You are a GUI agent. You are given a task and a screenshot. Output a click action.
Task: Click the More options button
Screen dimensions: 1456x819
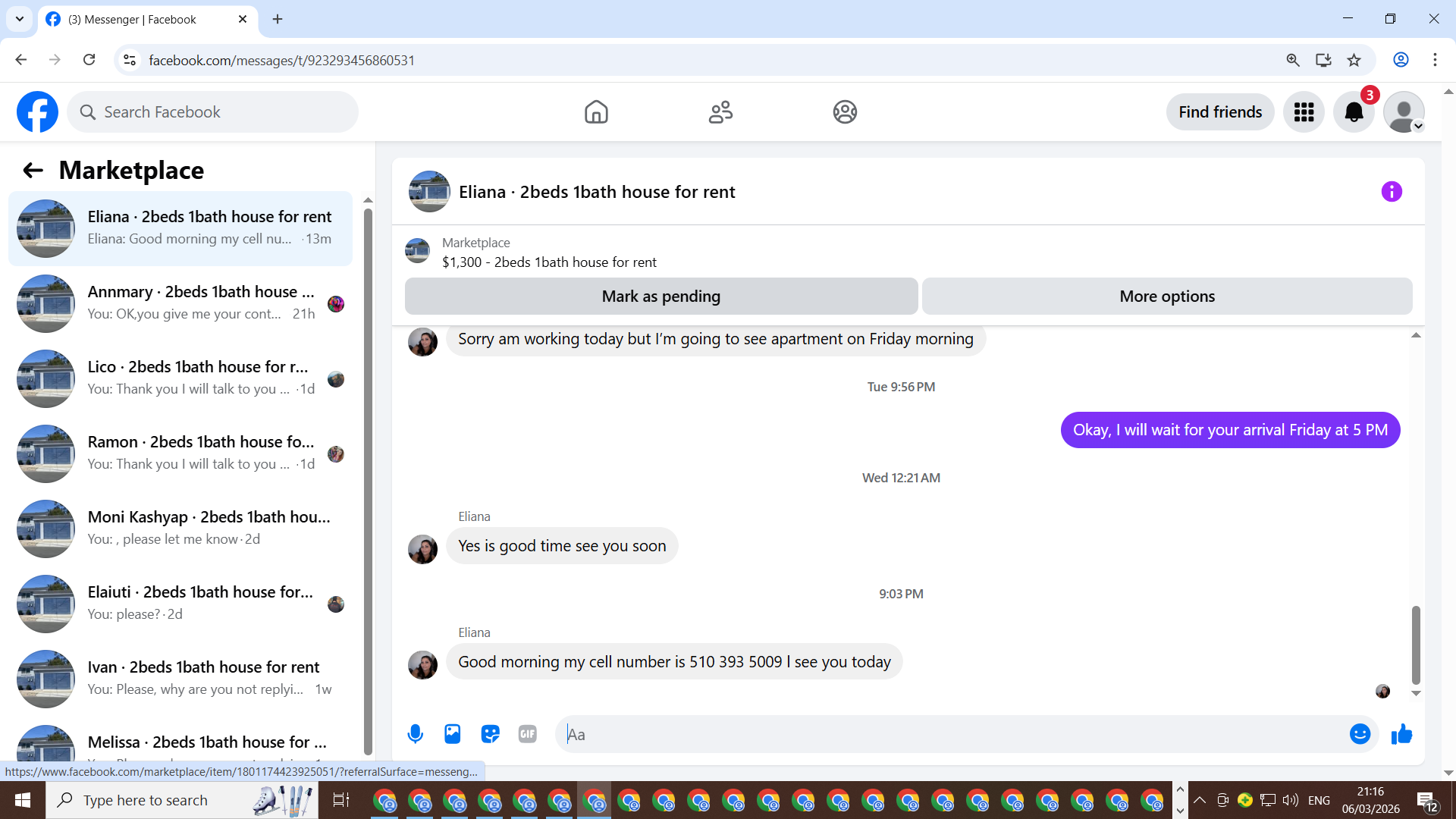[x=1166, y=297]
